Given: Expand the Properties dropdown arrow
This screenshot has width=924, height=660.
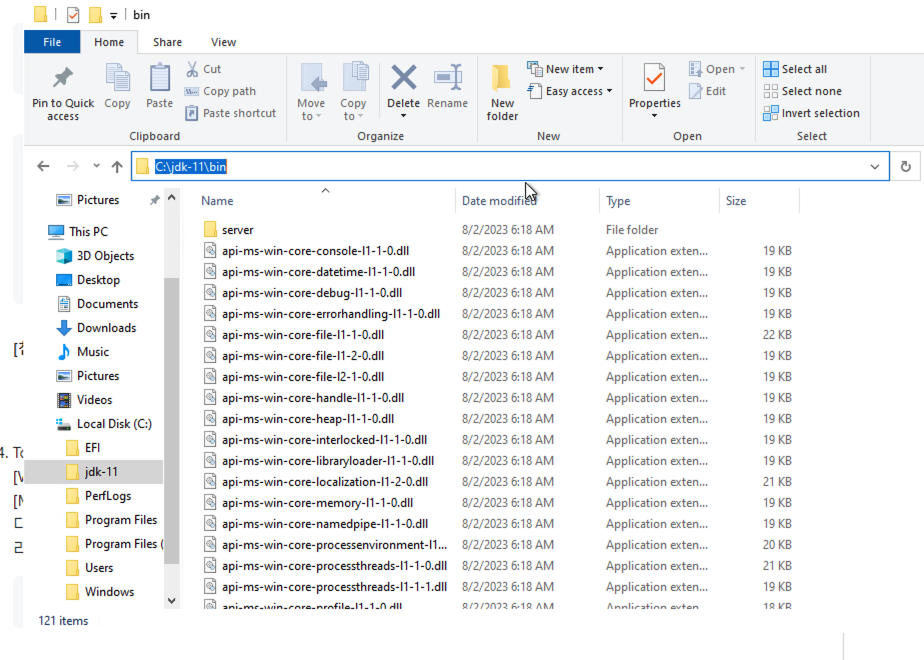Looking at the screenshot, I should [654, 116].
